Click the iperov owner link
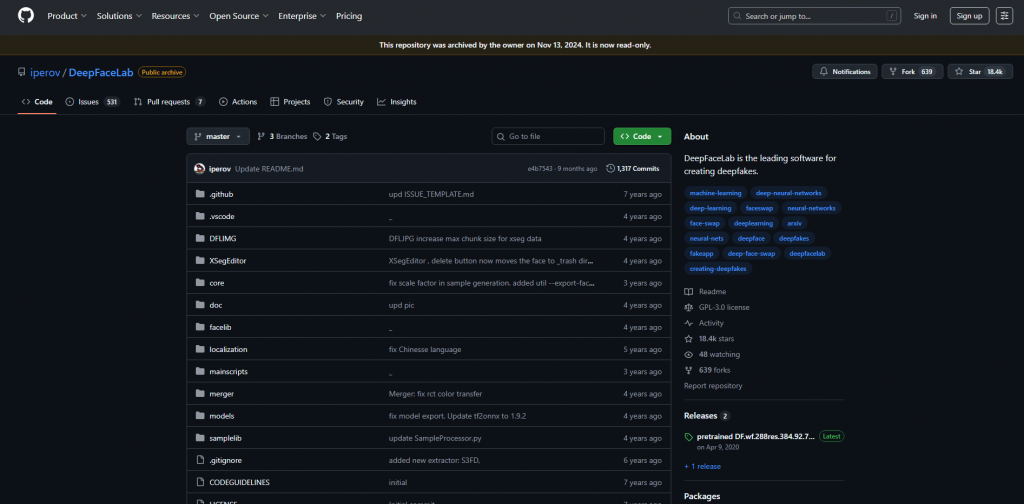Viewport: 1024px width, 504px height. (44, 72)
